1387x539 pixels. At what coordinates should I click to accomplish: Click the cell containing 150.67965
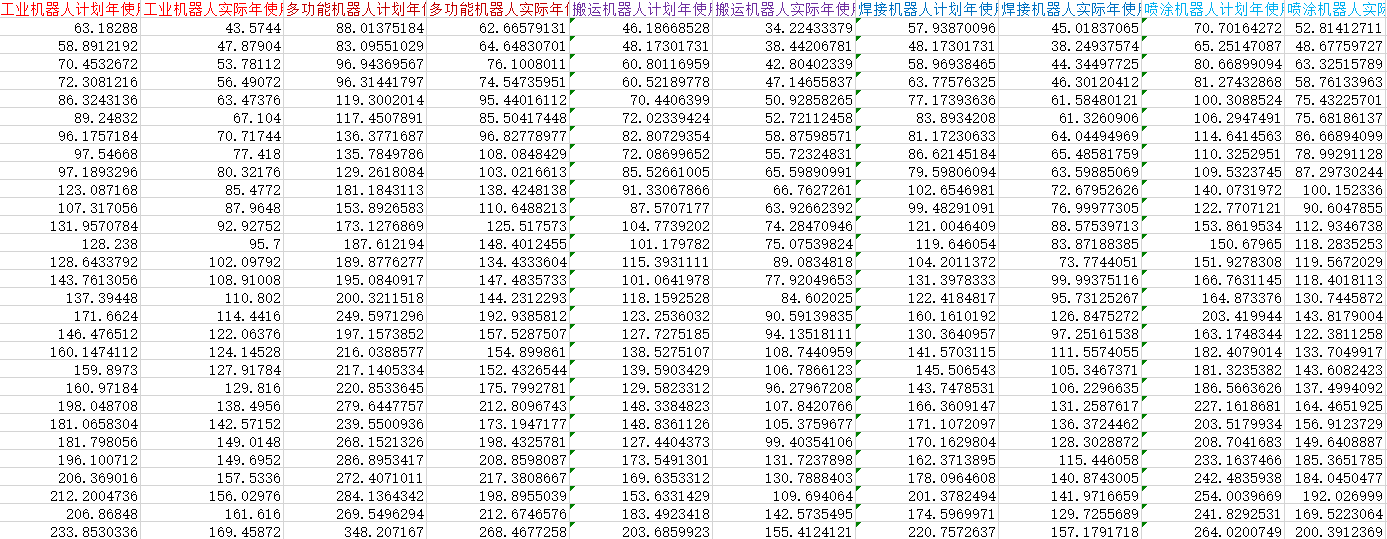pyautogui.click(x=1213, y=243)
